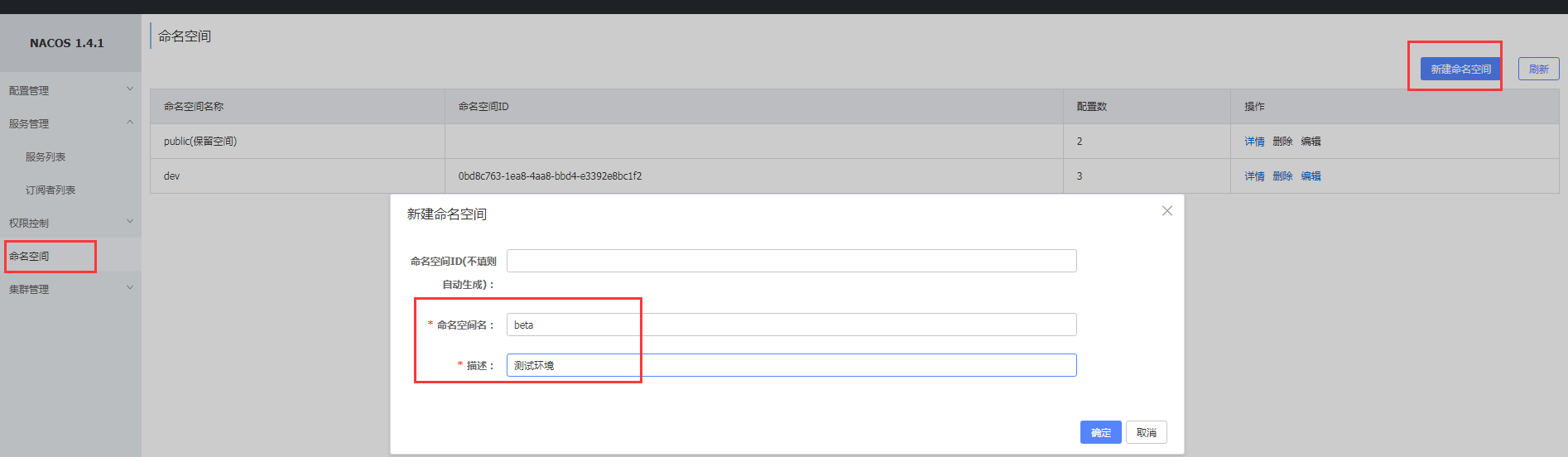Viewport: 1568px width, 457px height.
Task: Collapse the 服务管理 menu chevron
Action: pos(129,122)
